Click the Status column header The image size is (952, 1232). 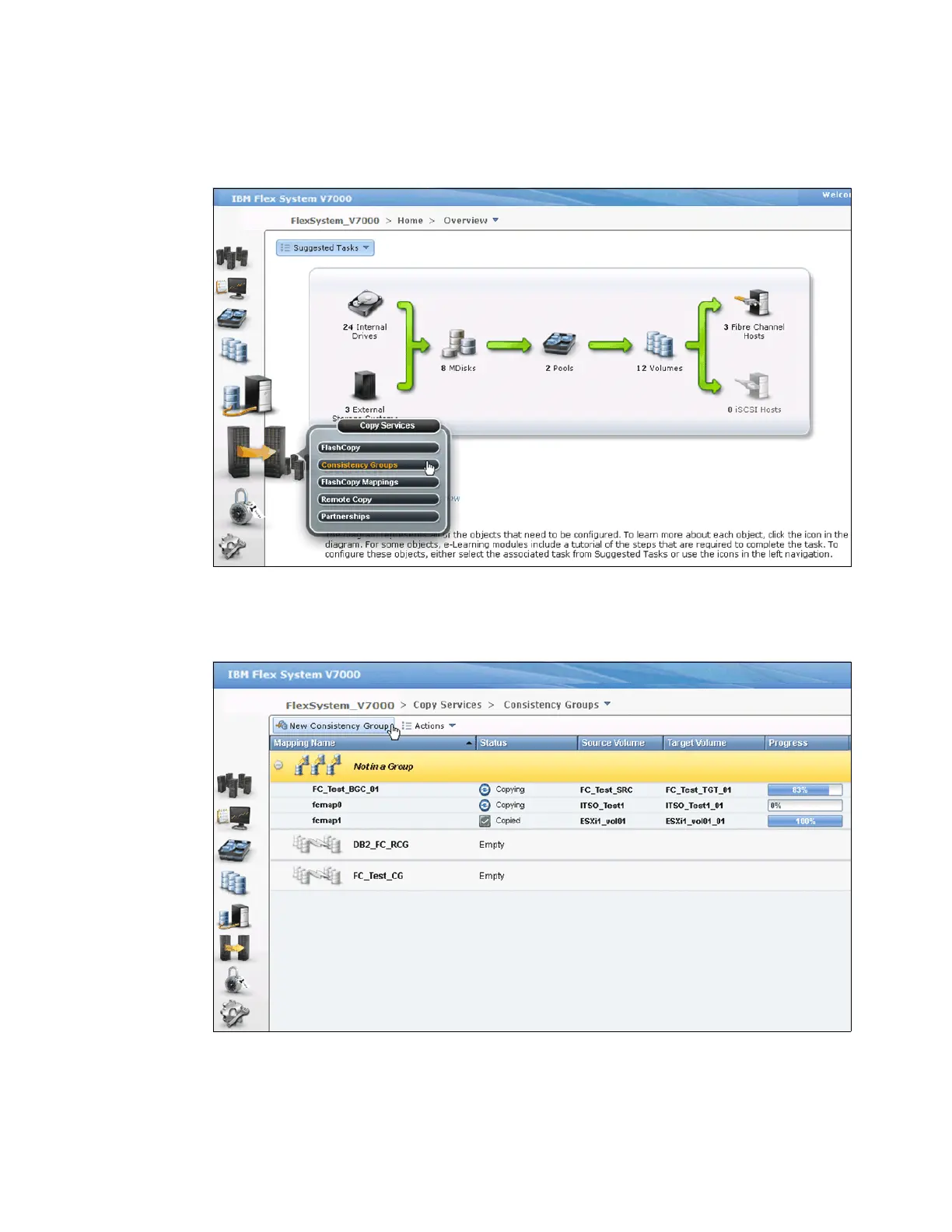527,743
